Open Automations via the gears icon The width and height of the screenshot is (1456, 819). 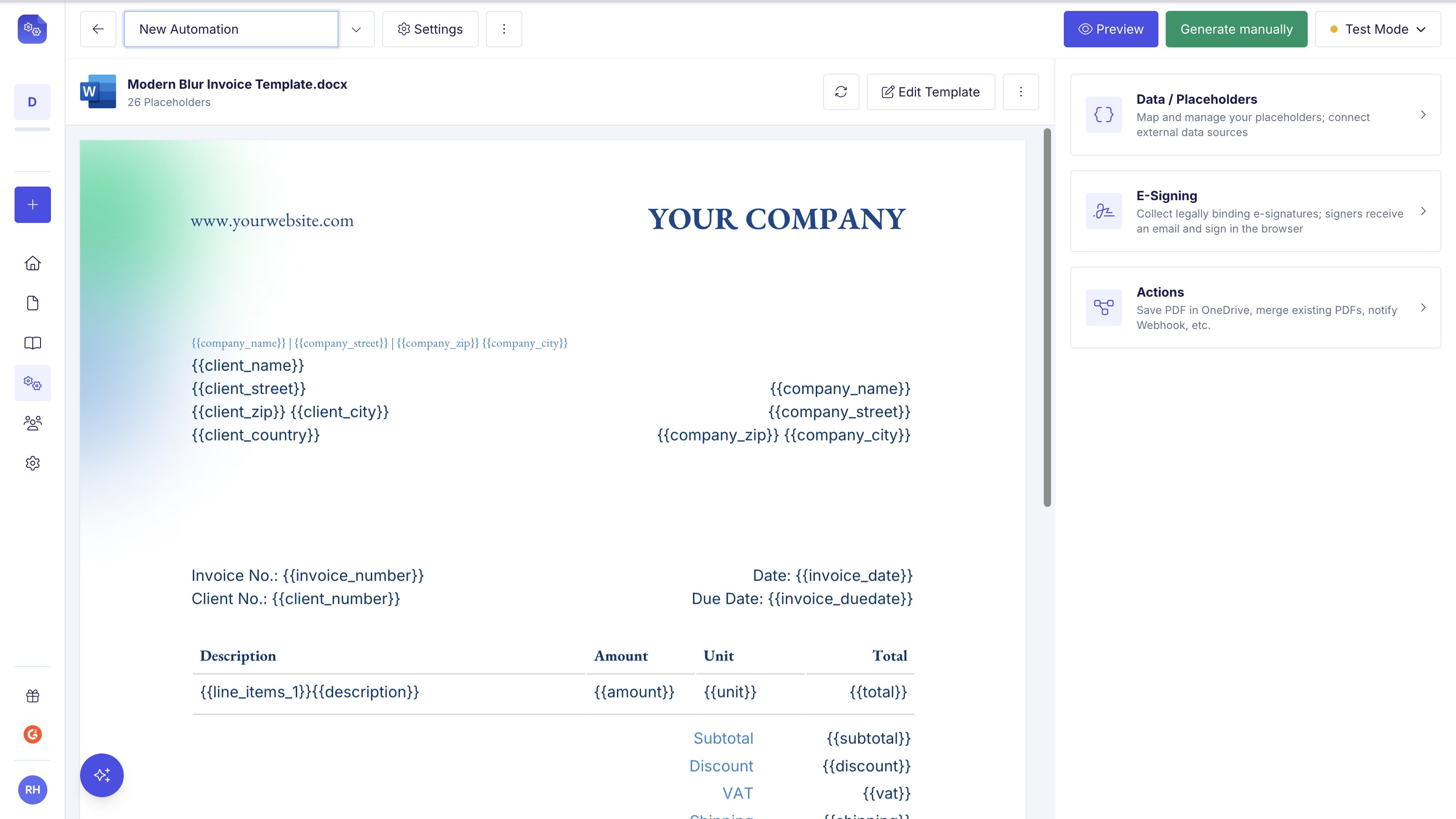(x=33, y=383)
